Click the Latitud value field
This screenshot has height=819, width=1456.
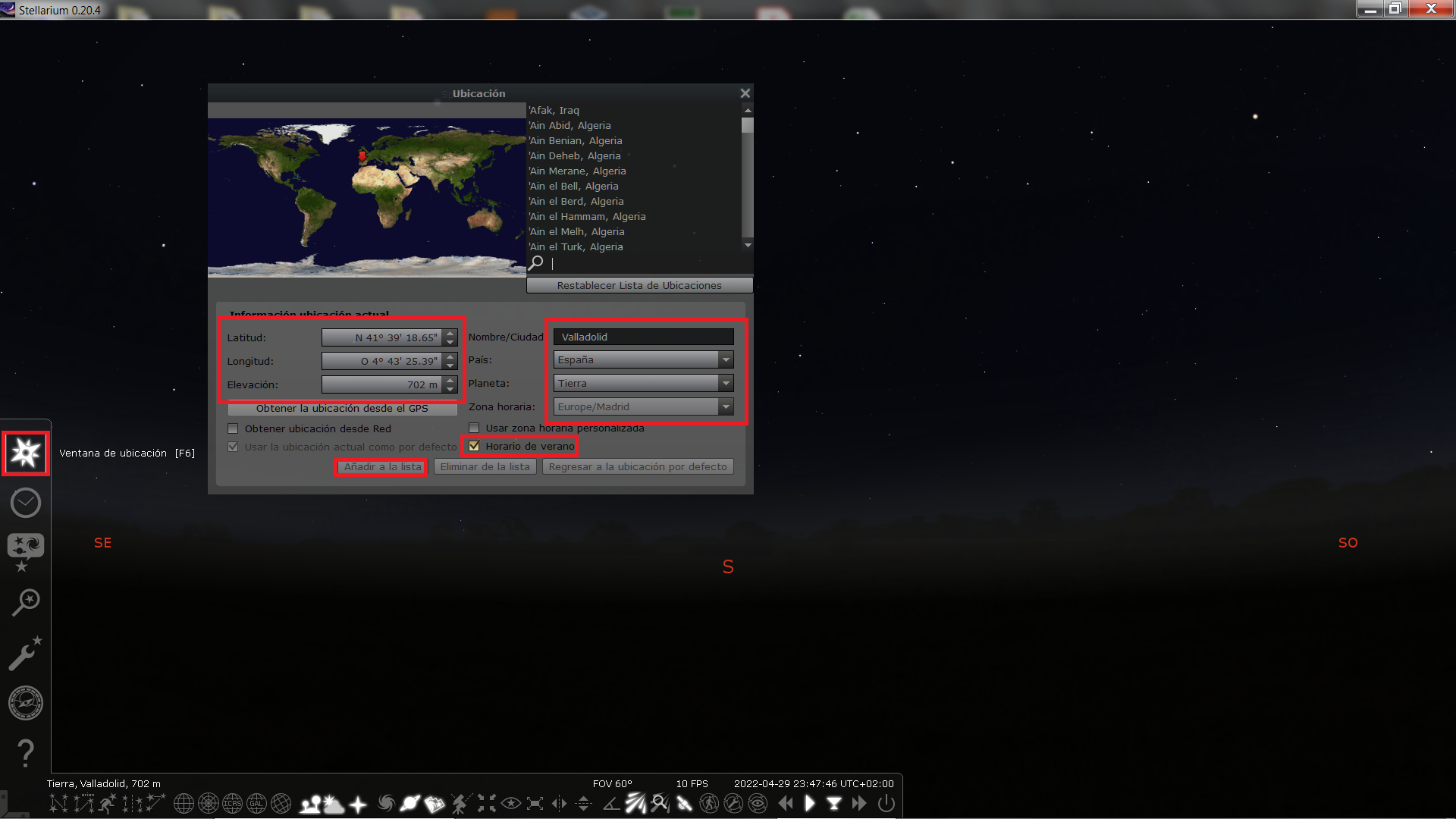[383, 337]
